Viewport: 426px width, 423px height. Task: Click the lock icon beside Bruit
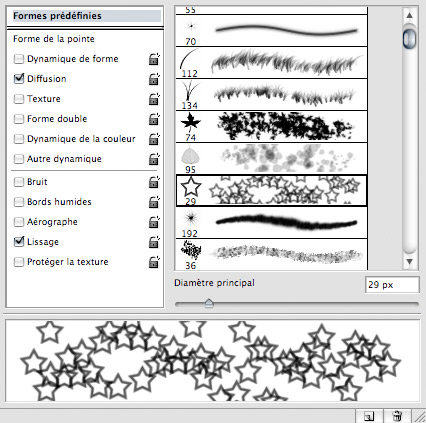154,182
